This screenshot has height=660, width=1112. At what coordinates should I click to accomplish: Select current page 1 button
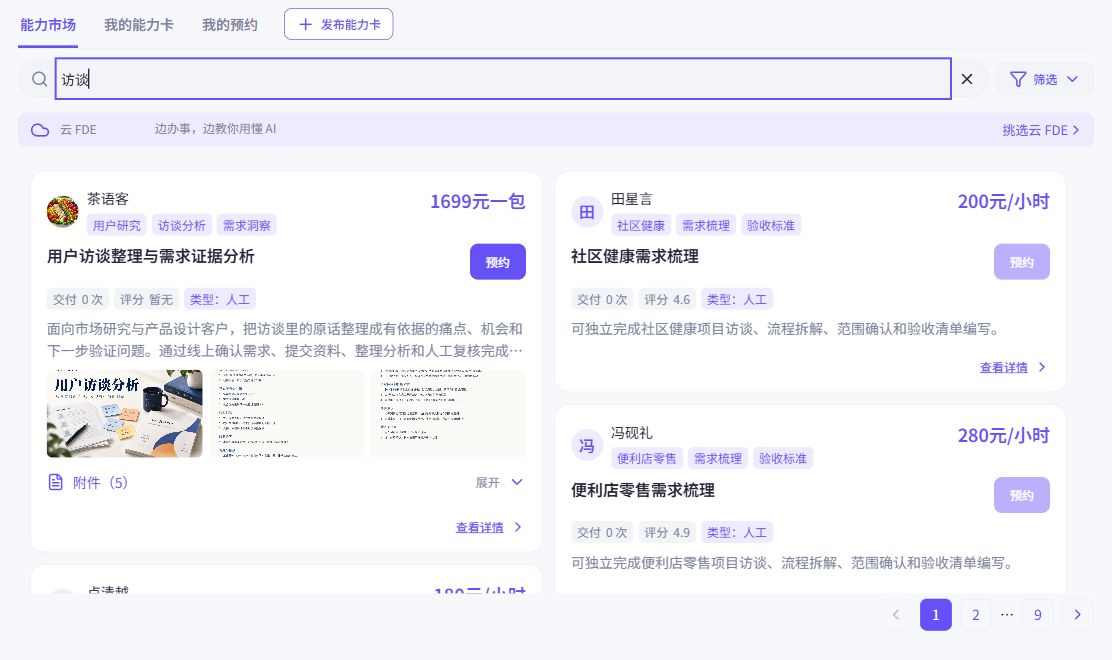coord(935,615)
